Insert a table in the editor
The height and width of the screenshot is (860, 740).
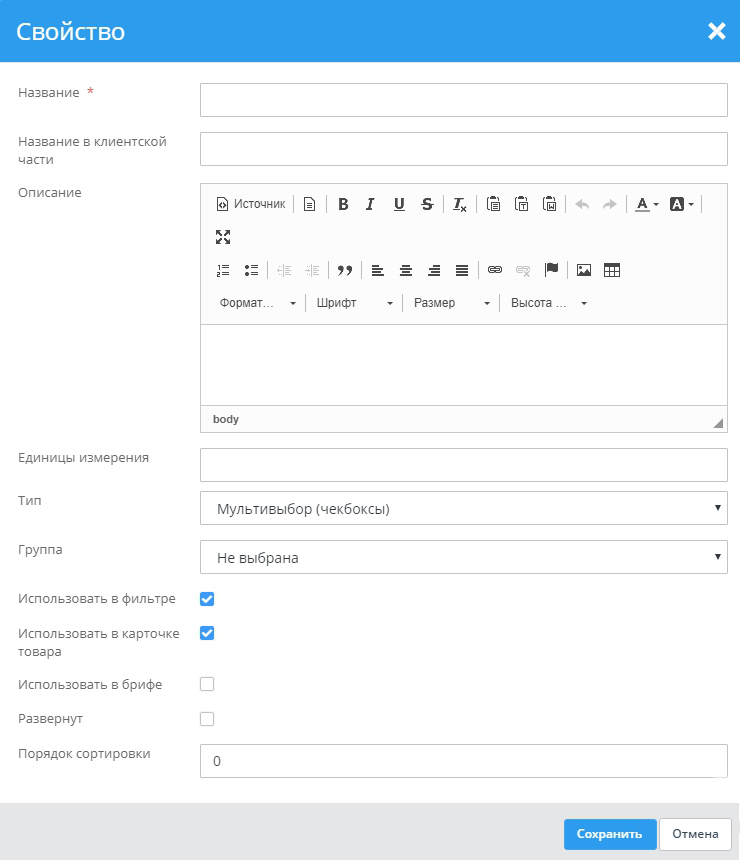pyautogui.click(x=612, y=270)
